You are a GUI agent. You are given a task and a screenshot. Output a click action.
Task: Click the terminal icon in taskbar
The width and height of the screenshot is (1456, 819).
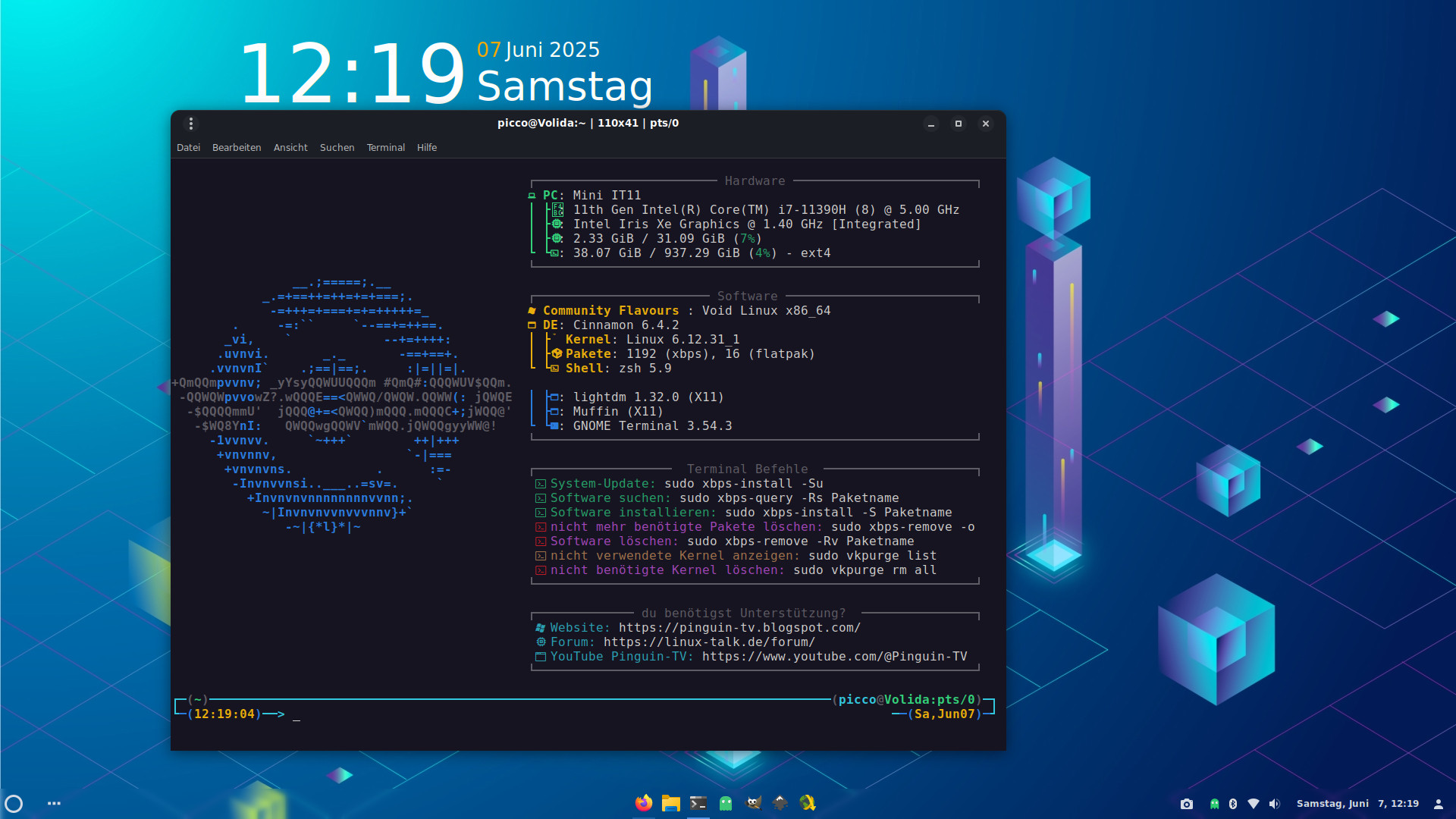coord(698,803)
